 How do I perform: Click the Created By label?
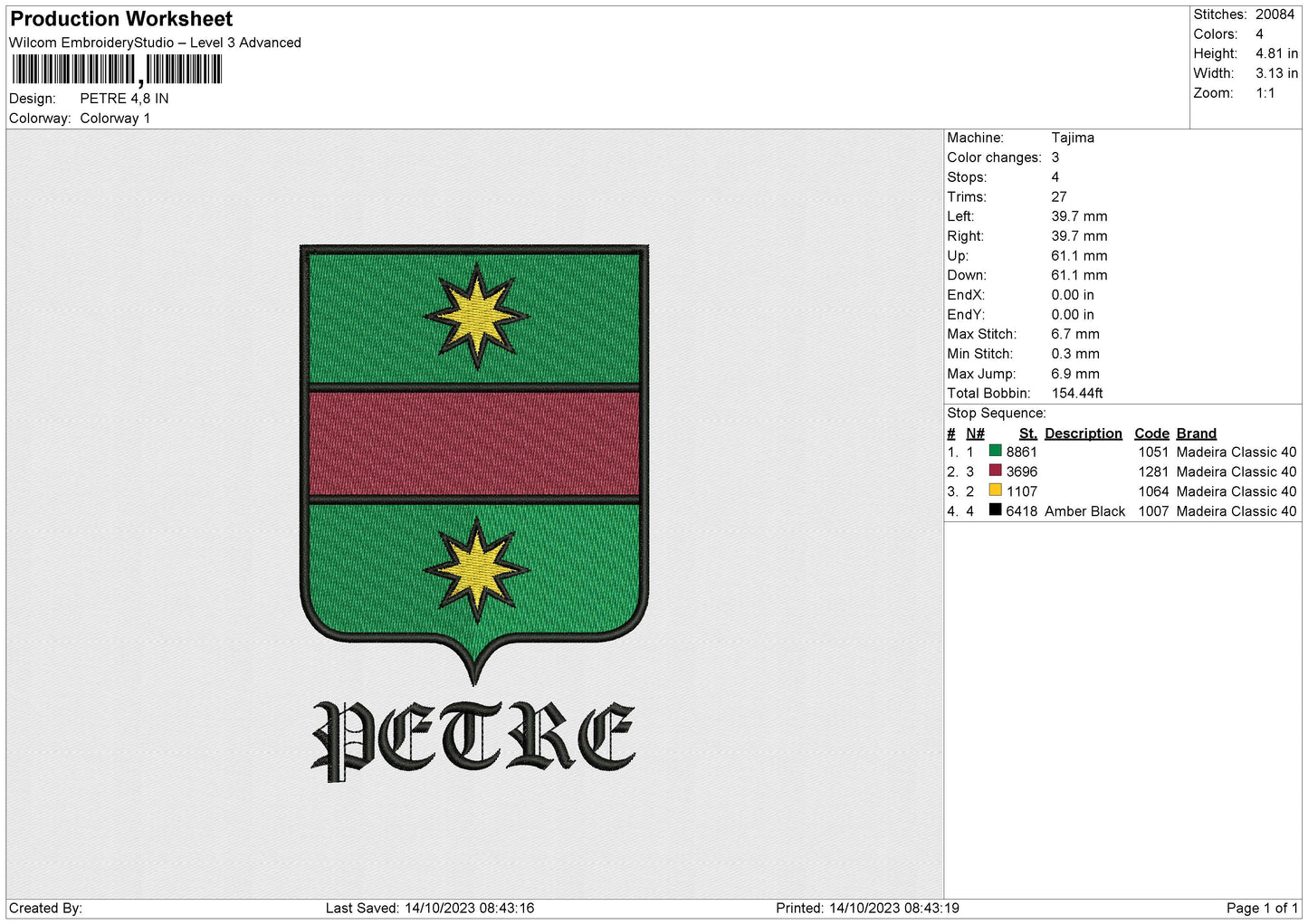click(x=45, y=909)
